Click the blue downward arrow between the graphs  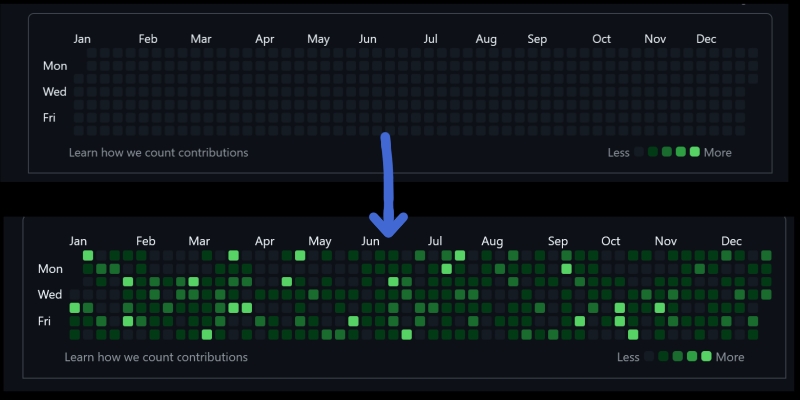point(386,185)
